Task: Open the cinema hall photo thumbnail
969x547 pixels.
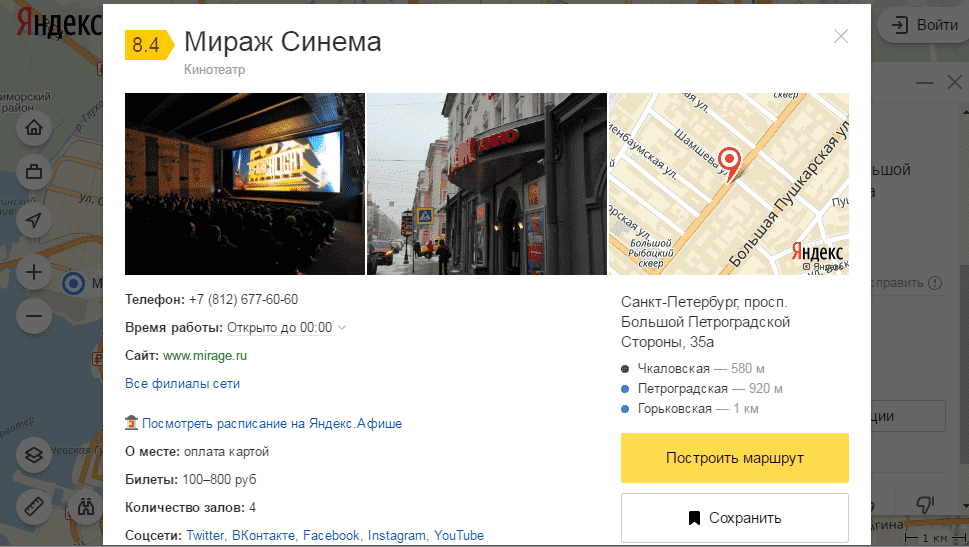Action: [245, 184]
